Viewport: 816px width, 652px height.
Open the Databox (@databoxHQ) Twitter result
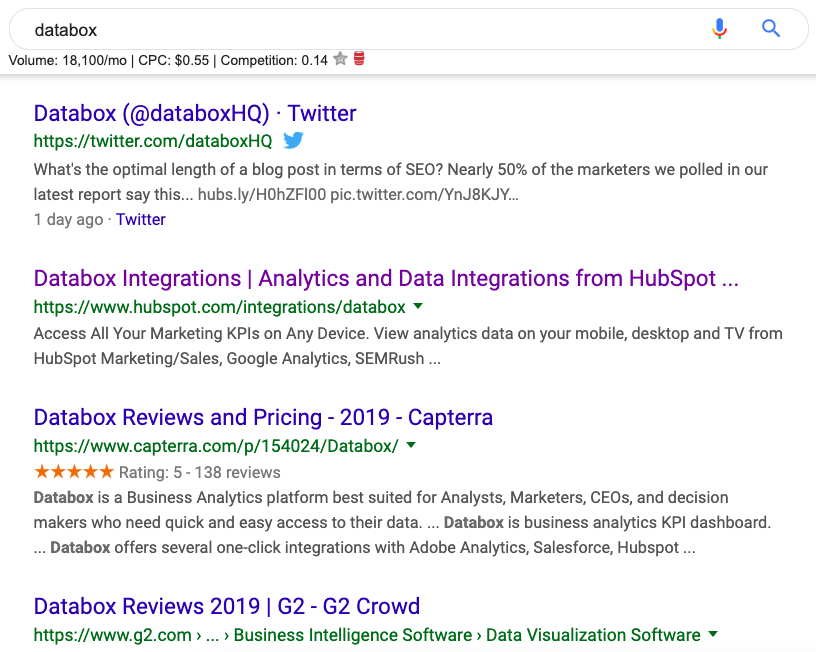(x=195, y=113)
